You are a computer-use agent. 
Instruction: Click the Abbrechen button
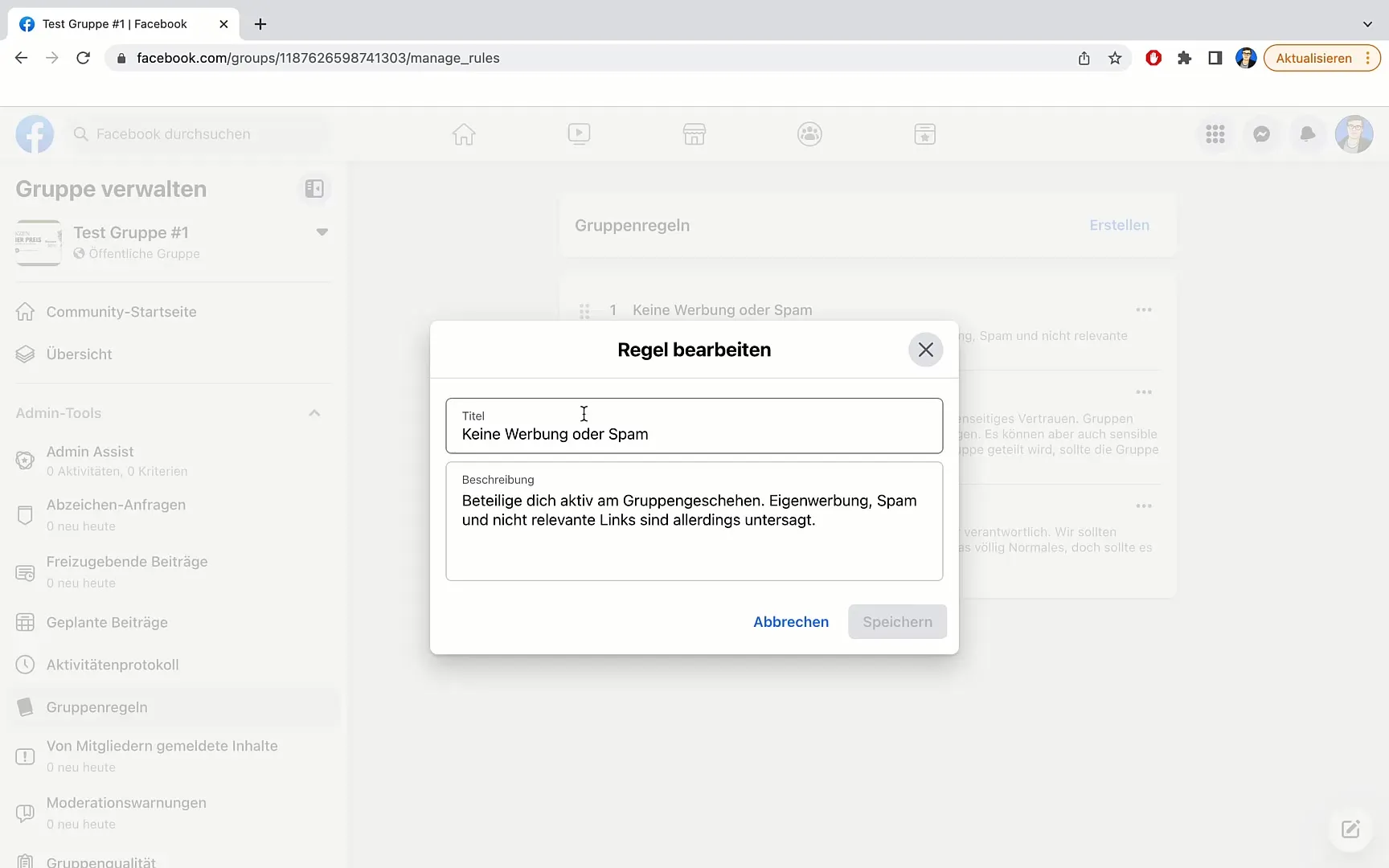pos(791,622)
